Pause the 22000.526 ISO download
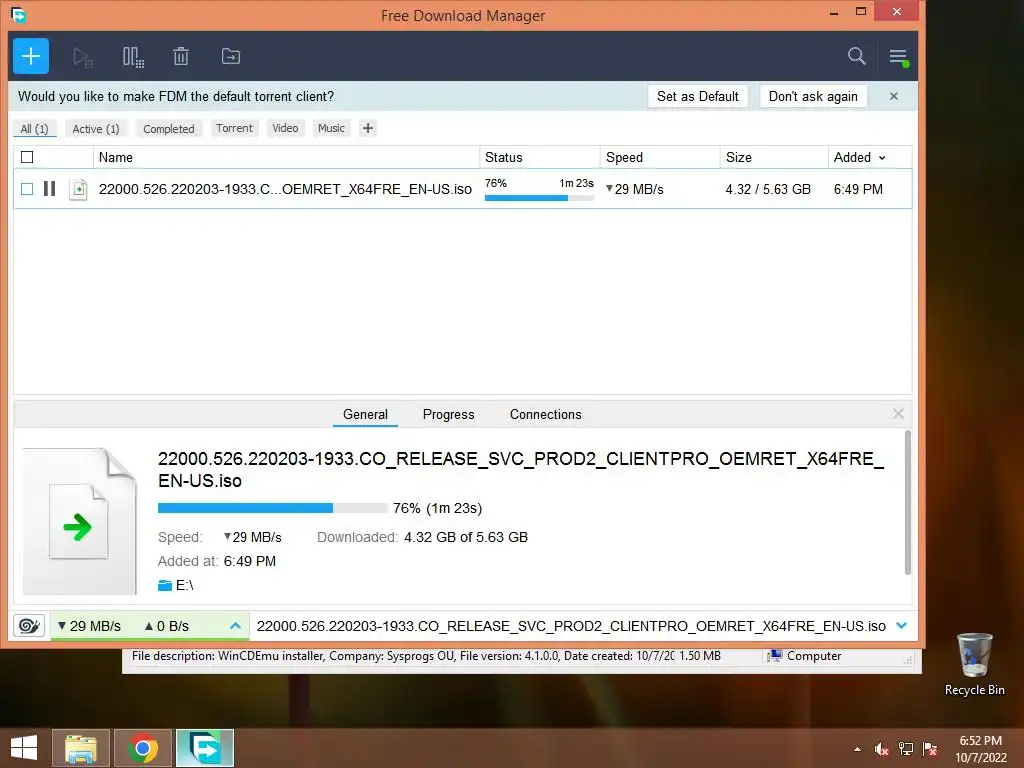The width and height of the screenshot is (1024, 768). 50,189
